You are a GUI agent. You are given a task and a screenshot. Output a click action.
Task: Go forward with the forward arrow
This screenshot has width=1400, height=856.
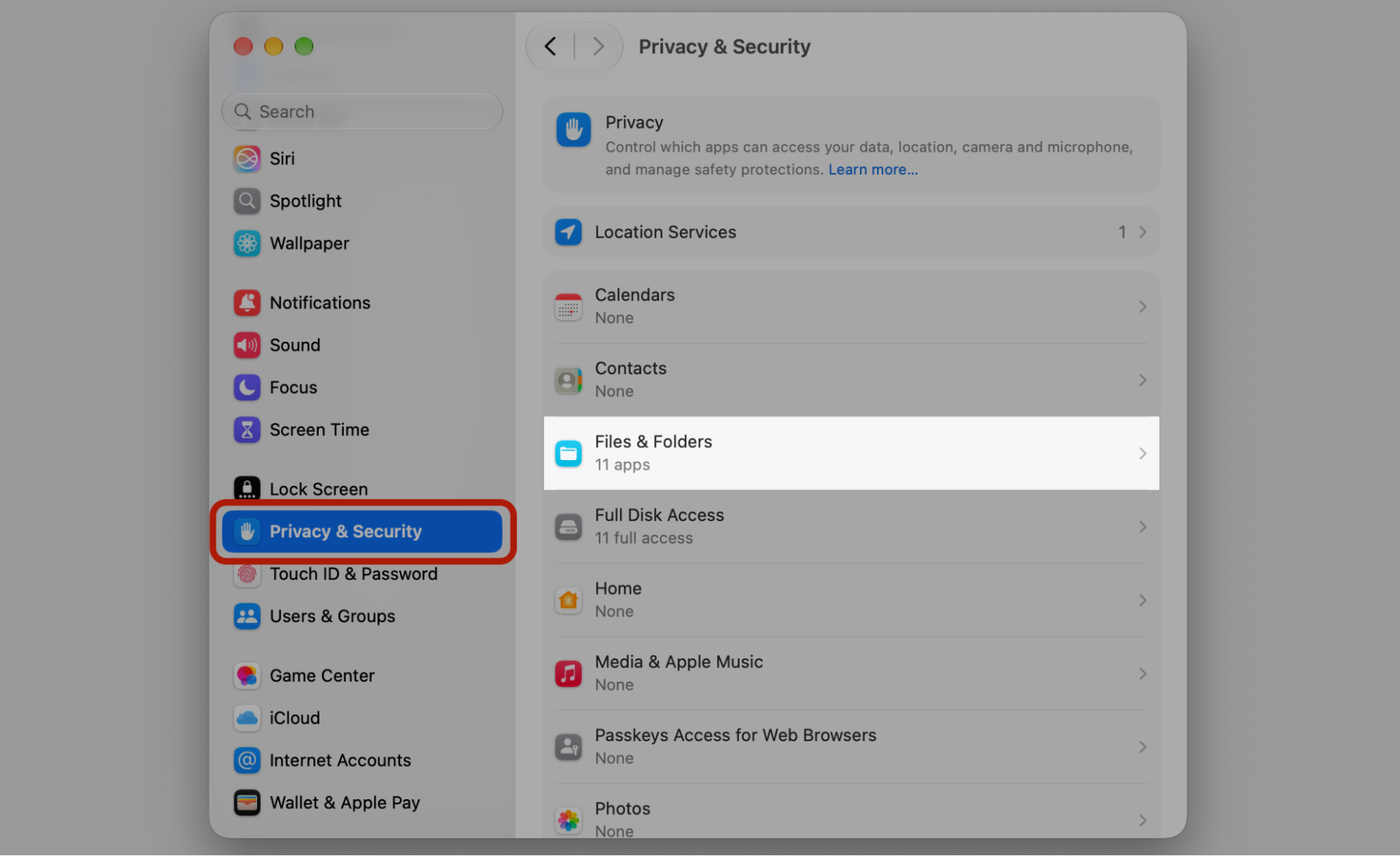(598, 47)
